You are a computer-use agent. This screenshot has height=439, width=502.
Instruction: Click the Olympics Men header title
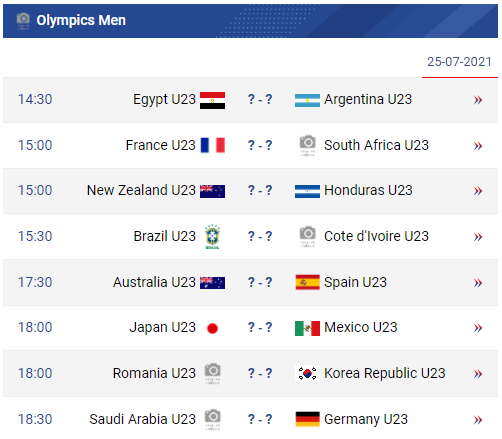81,21
